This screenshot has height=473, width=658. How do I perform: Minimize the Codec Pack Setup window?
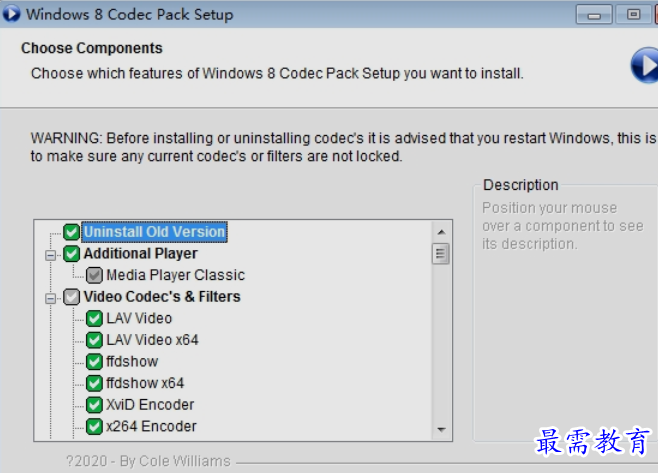pos(594,15)
